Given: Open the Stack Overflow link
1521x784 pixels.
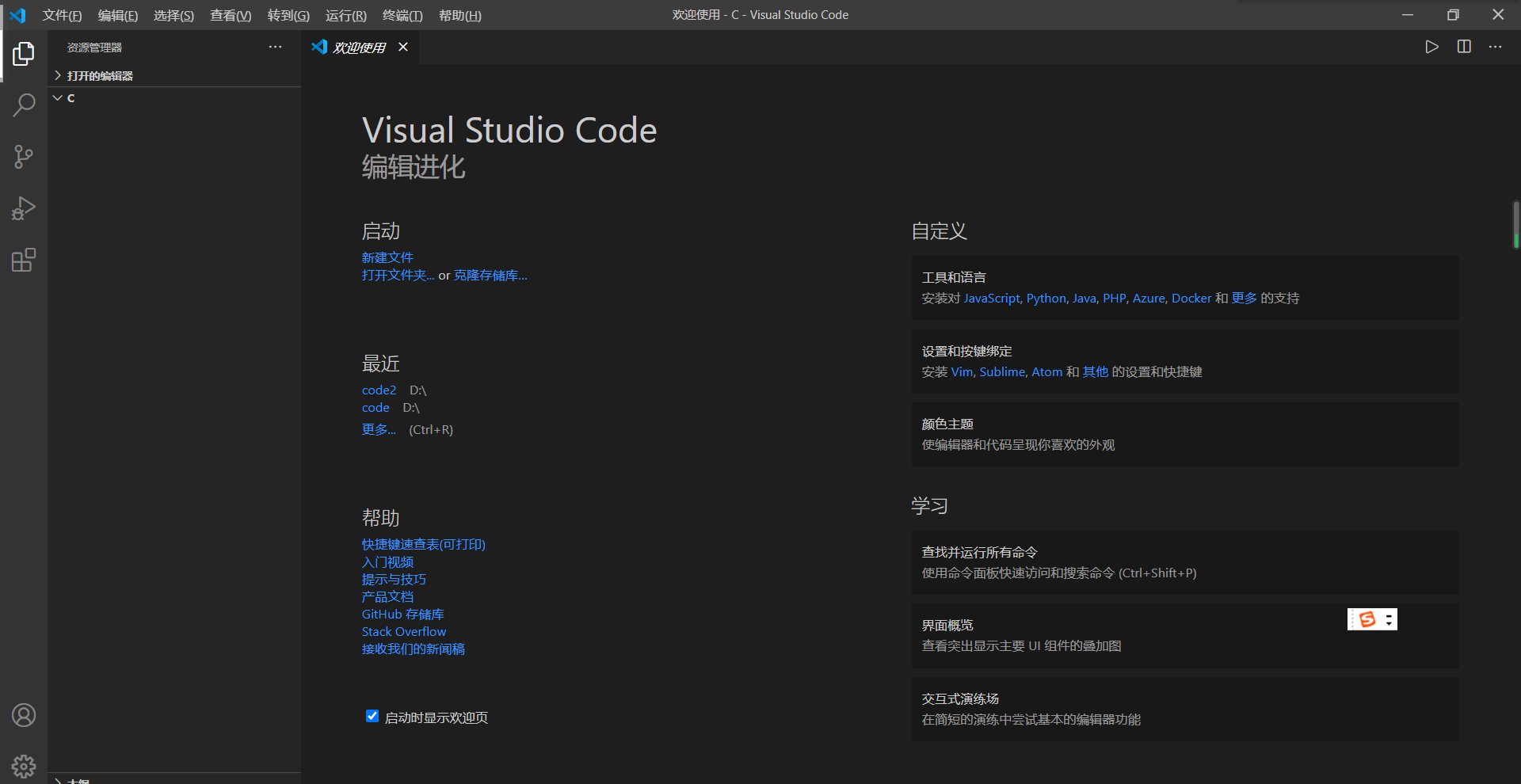Looking at the screenshot, I should 404,631.
